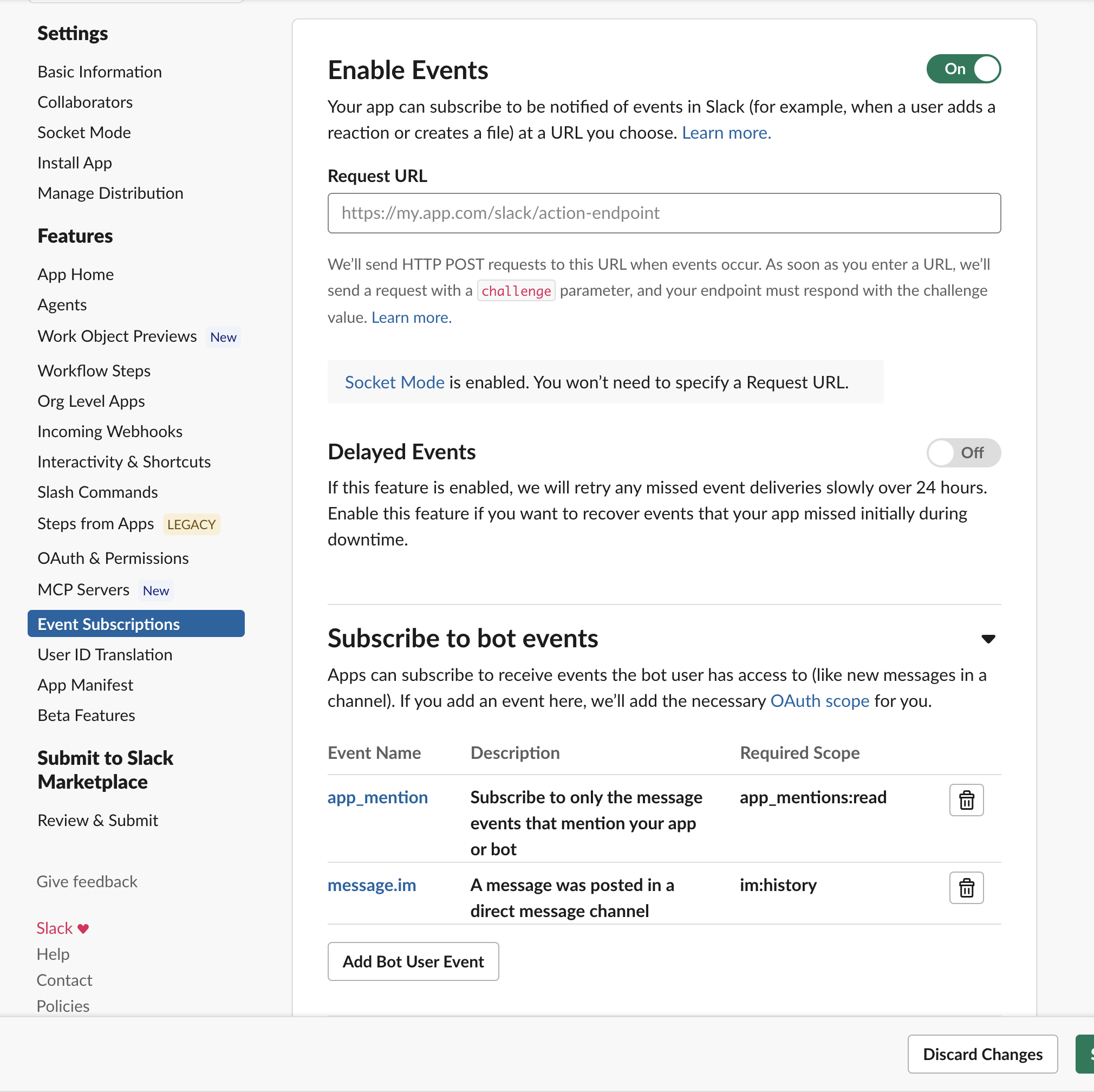Open Work Object Previews

click(x=117, y=336)
